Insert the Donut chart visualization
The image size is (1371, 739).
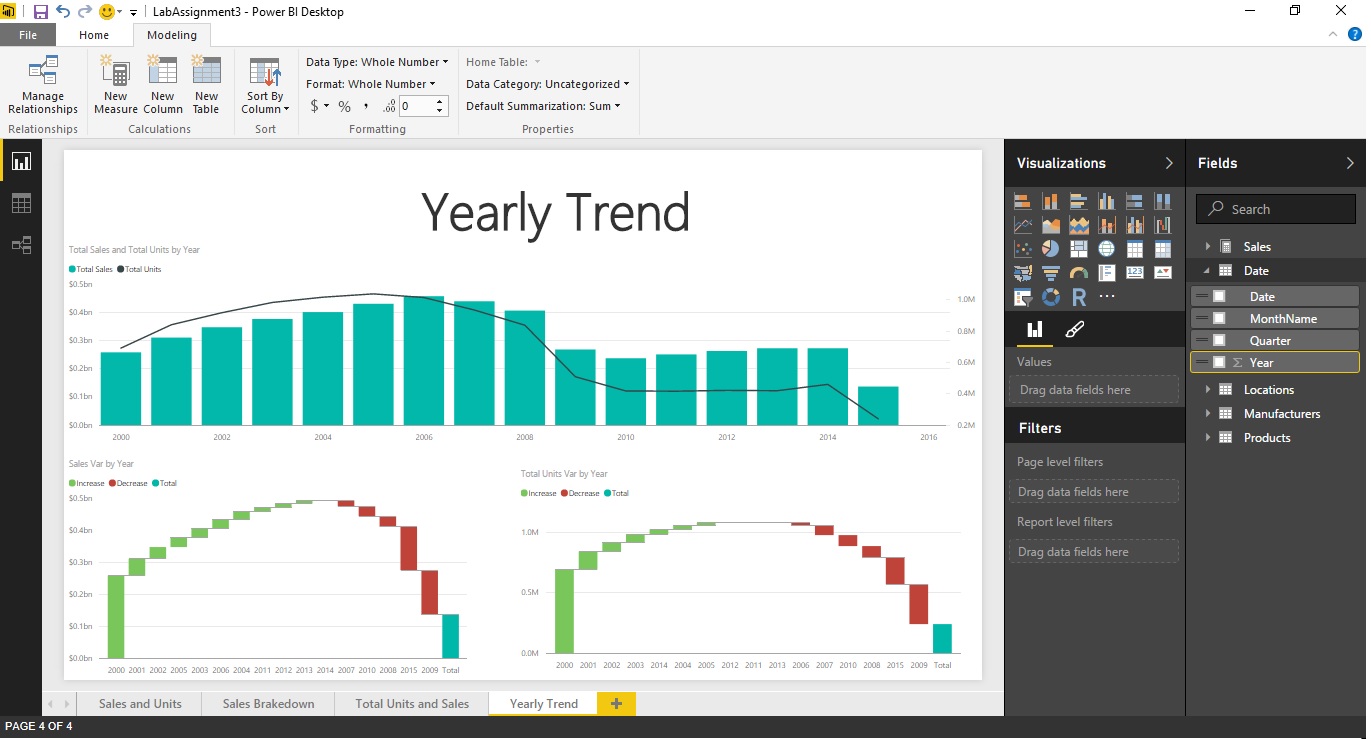(1051, 297)
